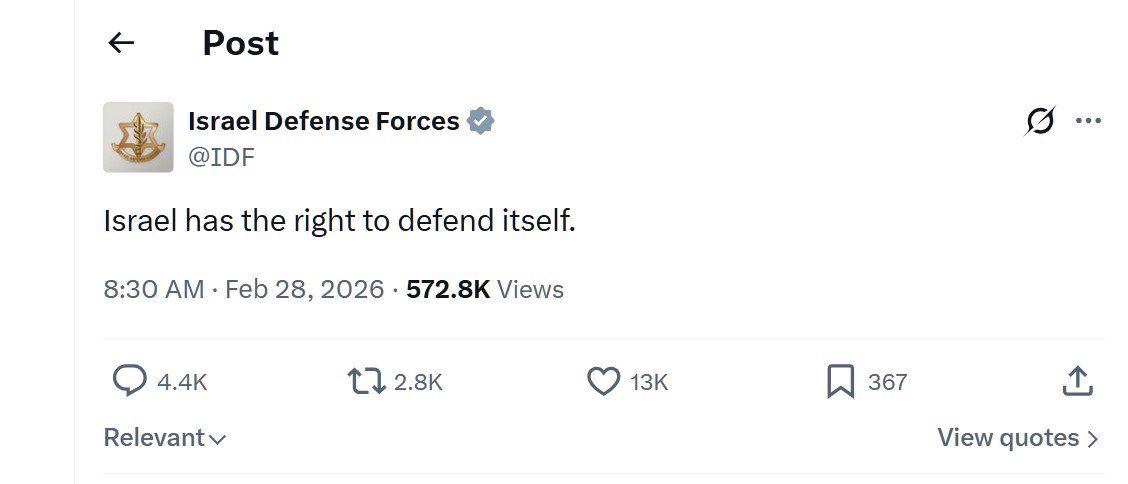This screenshot has width=1128, height=484.
Task: Click the post text about Israel
Action: [340, 221]
